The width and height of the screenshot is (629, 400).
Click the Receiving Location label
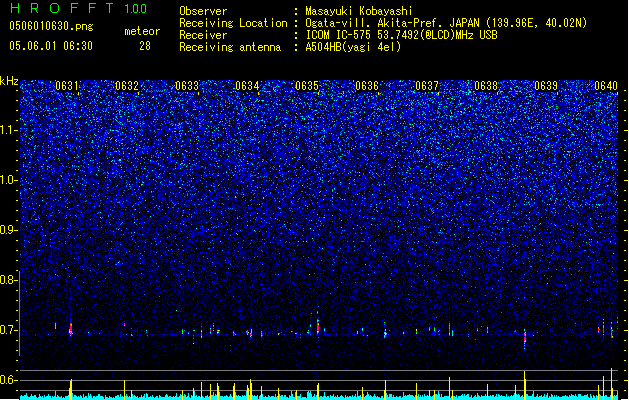pos(233,23)
